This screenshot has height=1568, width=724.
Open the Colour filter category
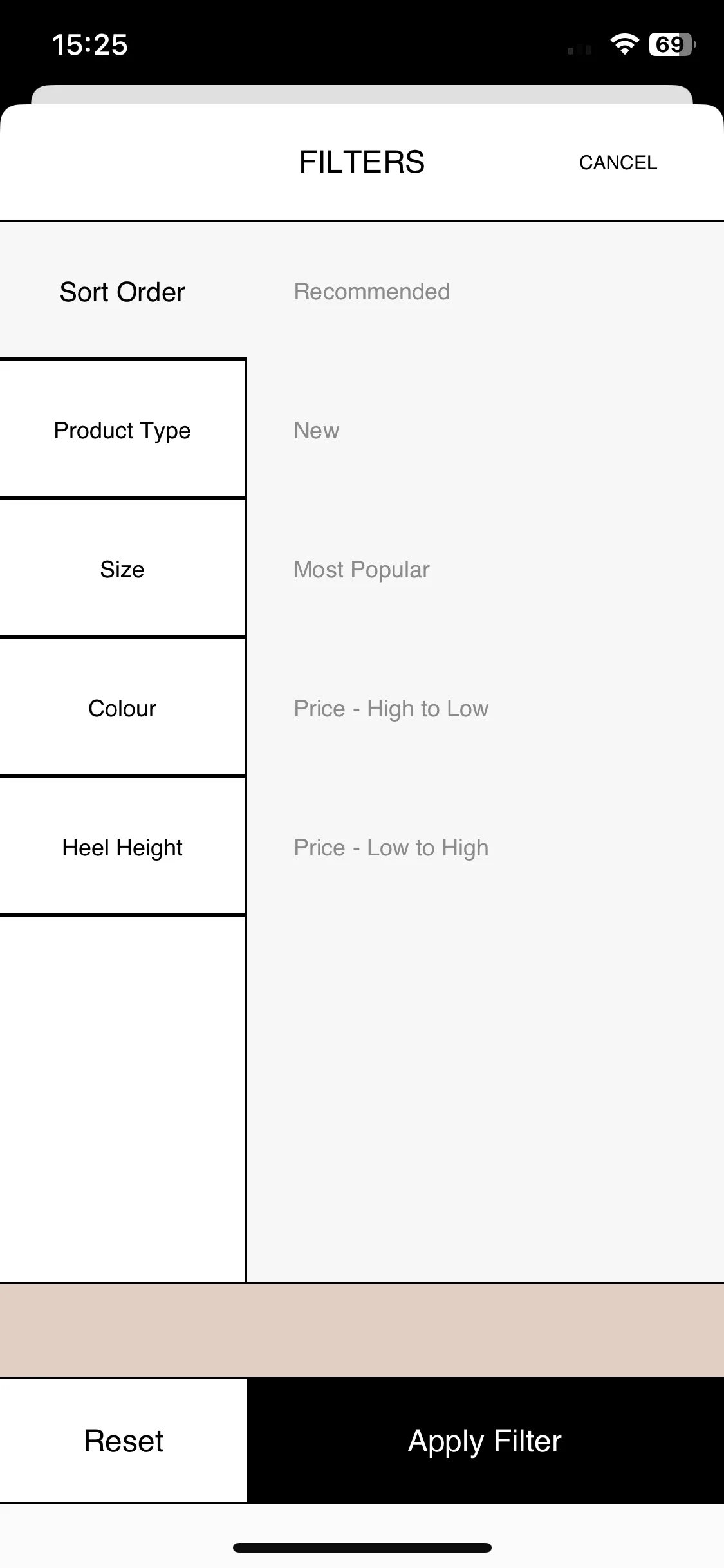(122, 708)
